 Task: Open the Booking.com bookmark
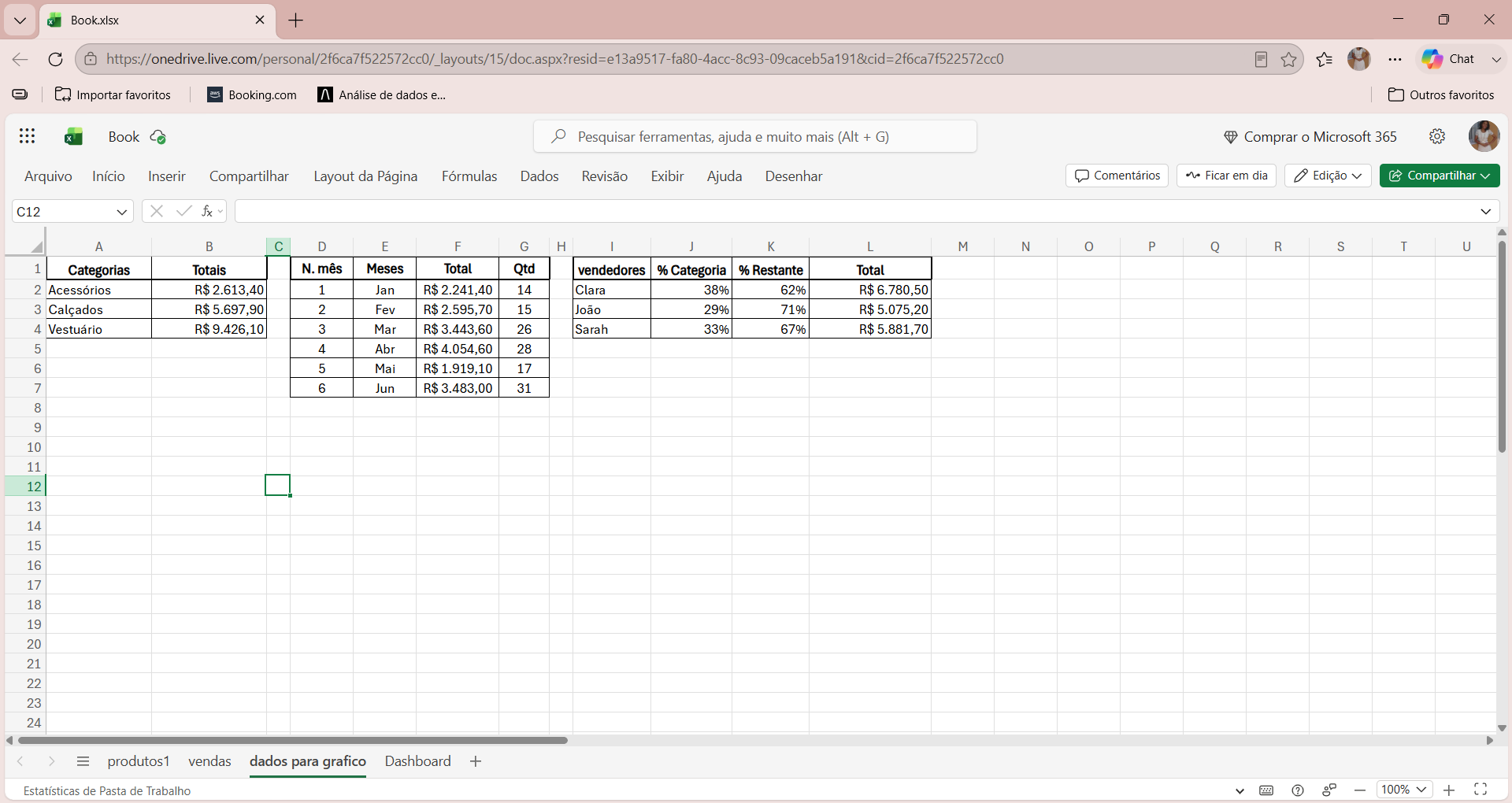pyautogui.click(x=252, y=94)
